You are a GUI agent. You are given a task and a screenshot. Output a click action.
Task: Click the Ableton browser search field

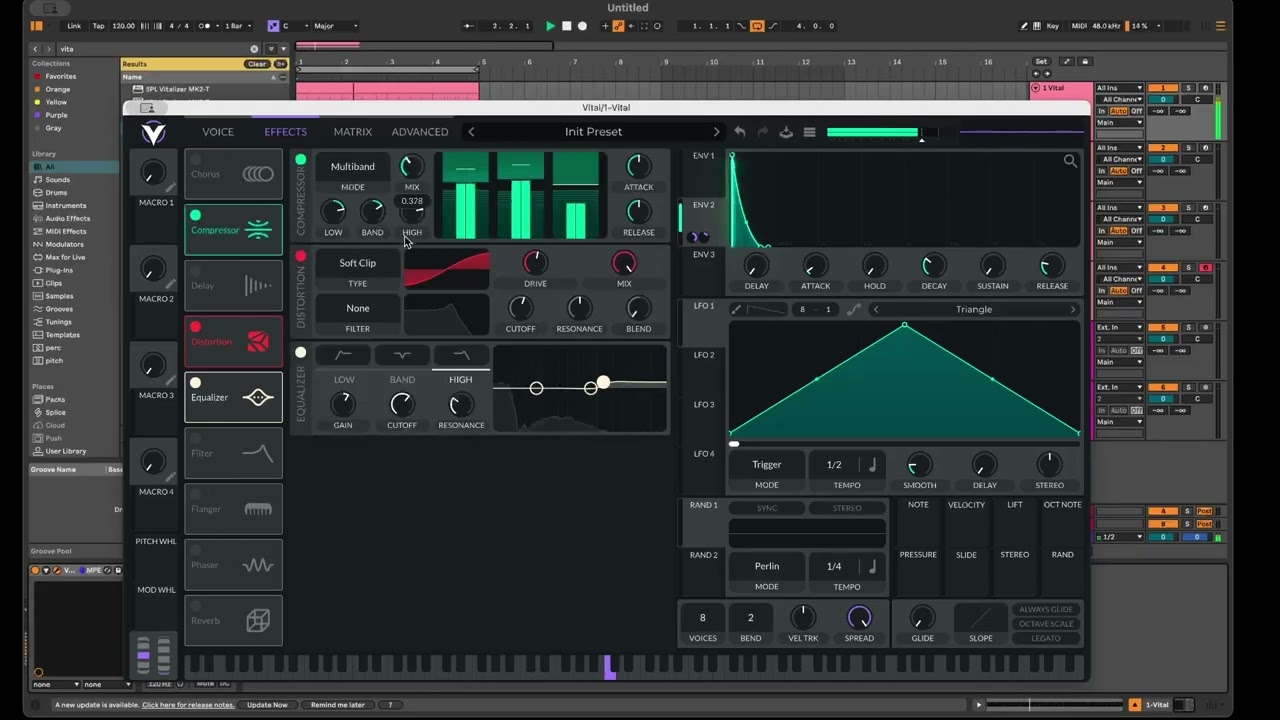pos(157,48)
